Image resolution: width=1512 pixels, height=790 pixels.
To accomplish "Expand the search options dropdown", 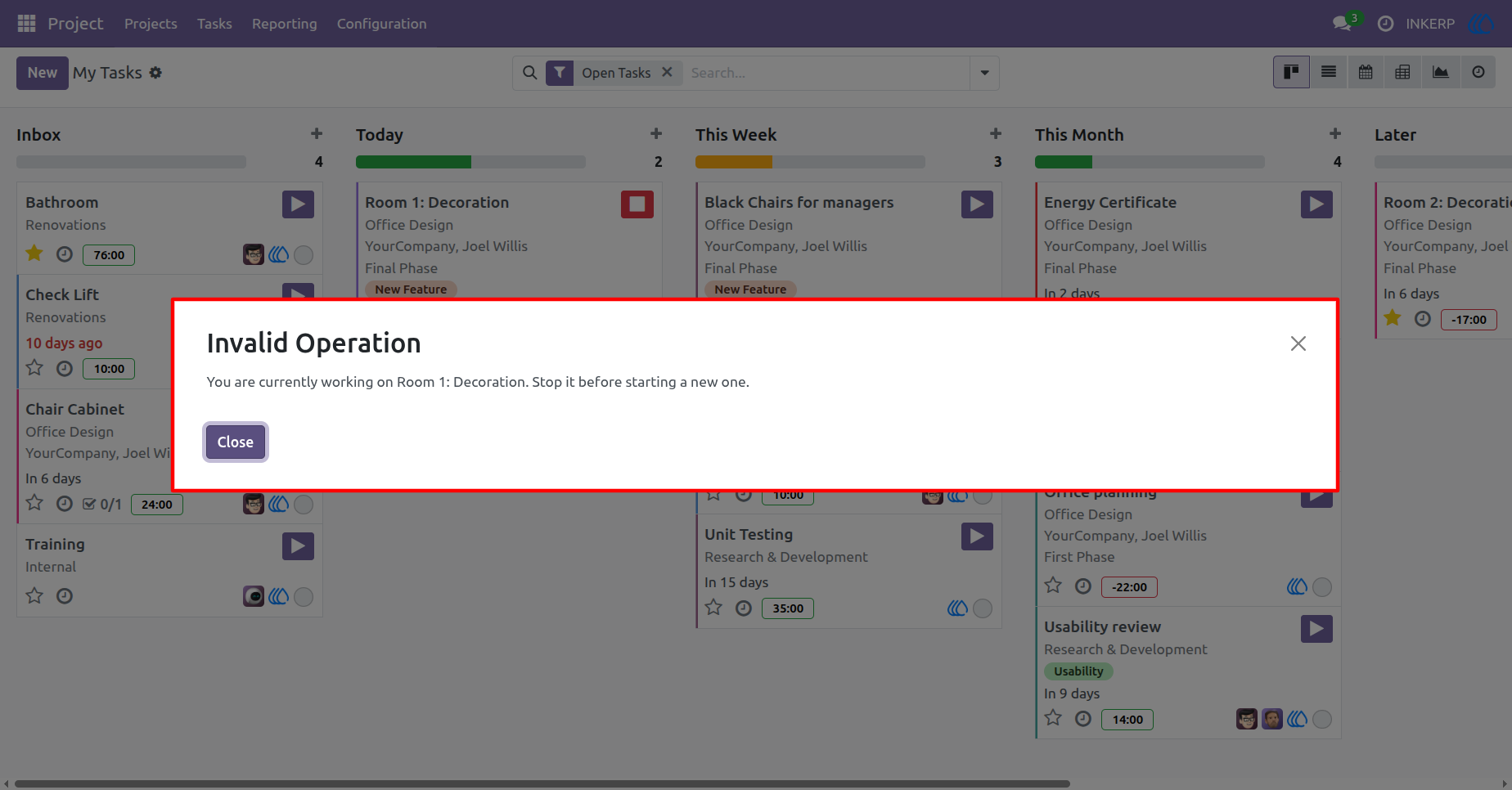I will tap(984, 73).
